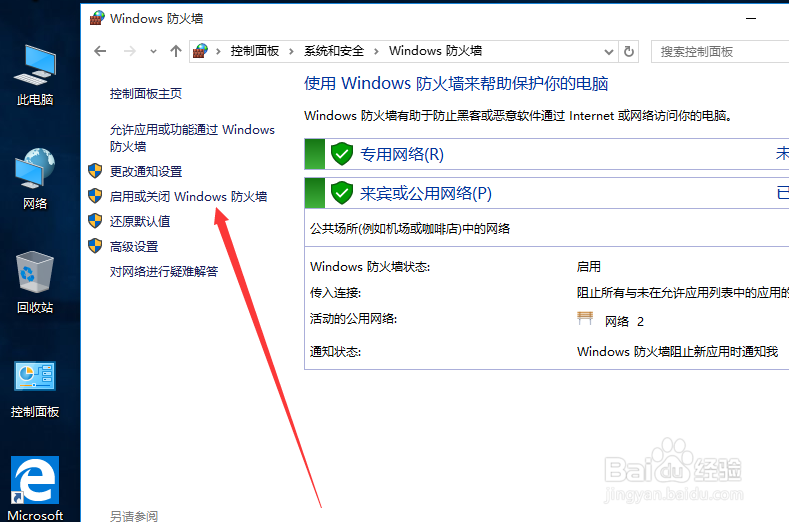Launch Microsoft Edge from desktop
Viewport: 789px width, 522px height.
pyautogui.click(x=35, y=488)
